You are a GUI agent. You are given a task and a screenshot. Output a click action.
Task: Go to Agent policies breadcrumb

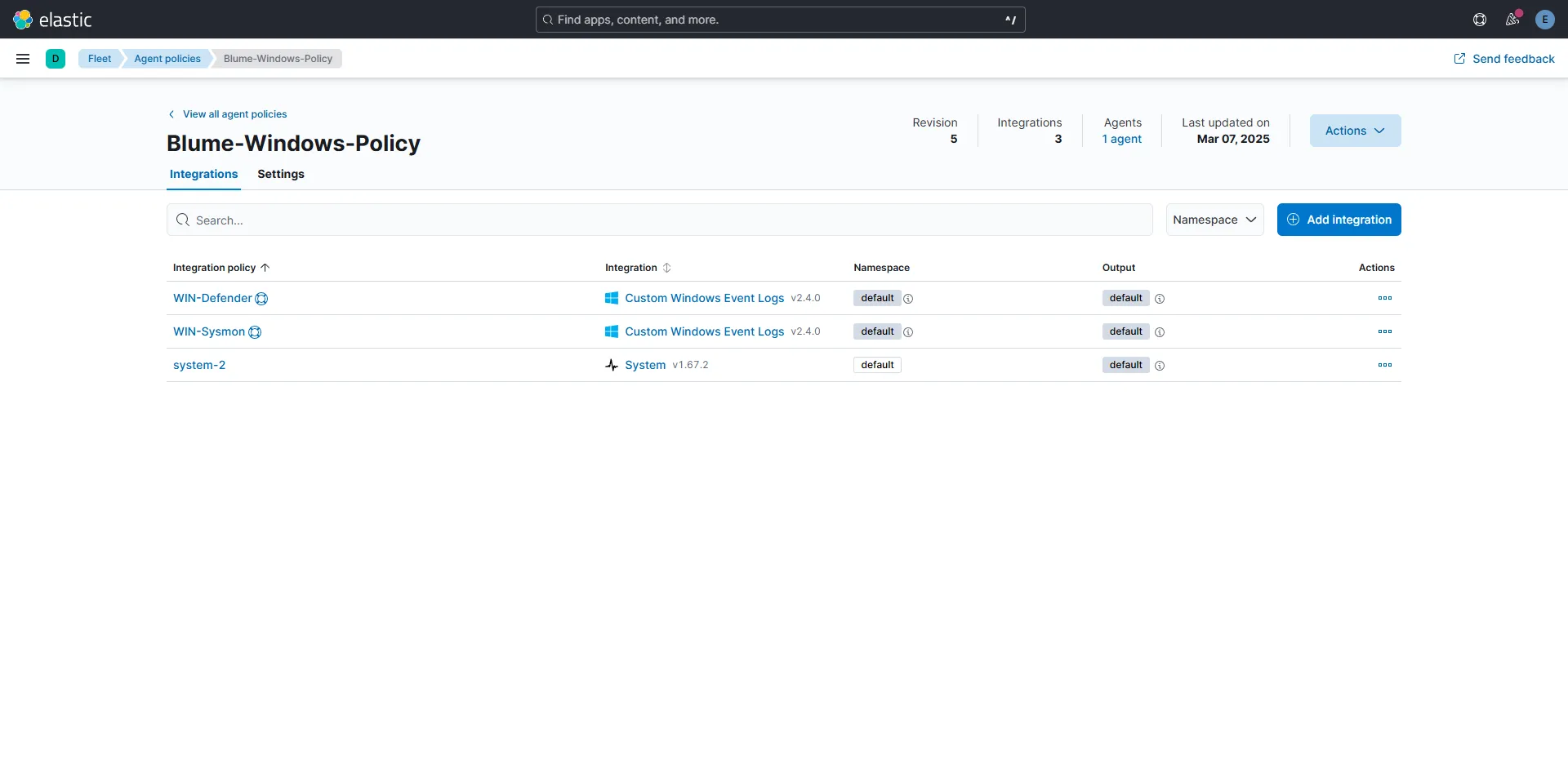click(167, 59)
